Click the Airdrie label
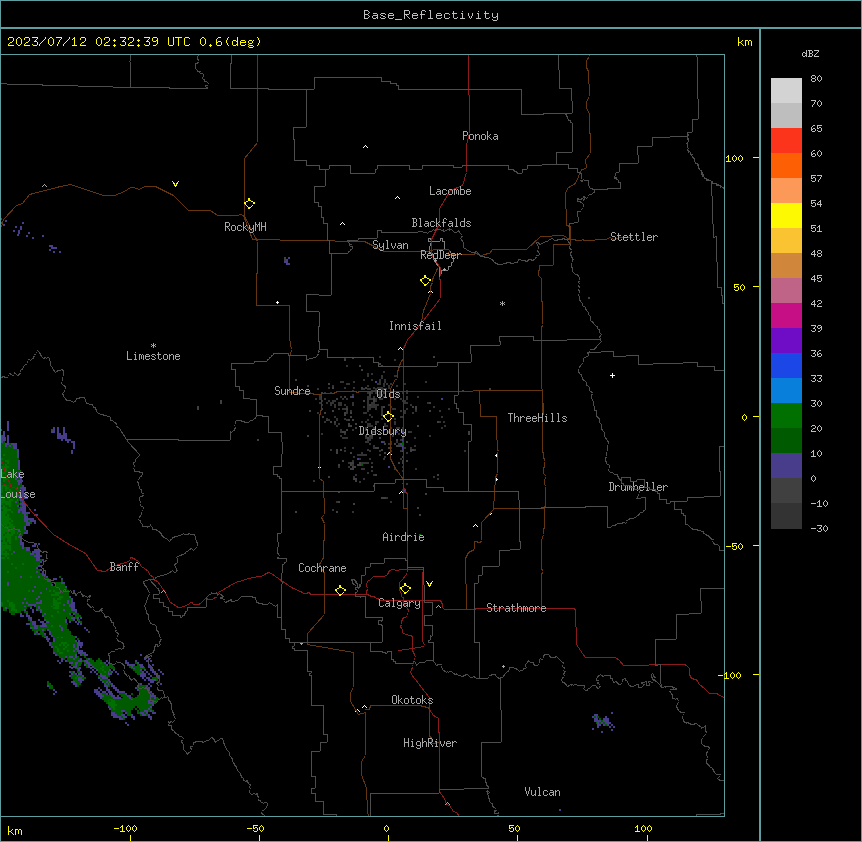Screen dimensions: 862x842 [403, 537]
